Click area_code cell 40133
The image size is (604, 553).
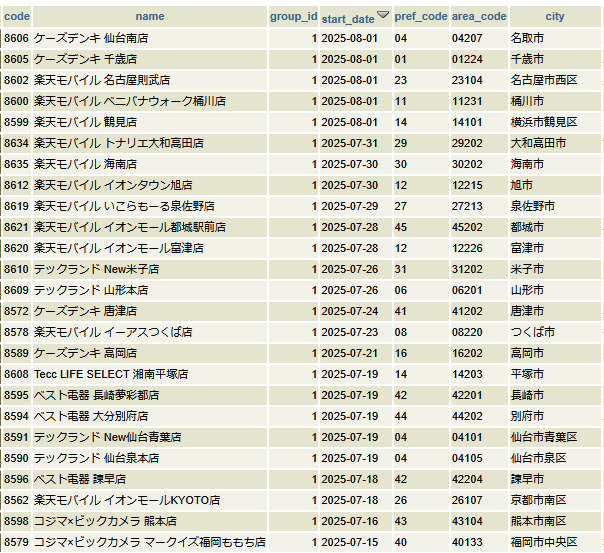(479, 542)
